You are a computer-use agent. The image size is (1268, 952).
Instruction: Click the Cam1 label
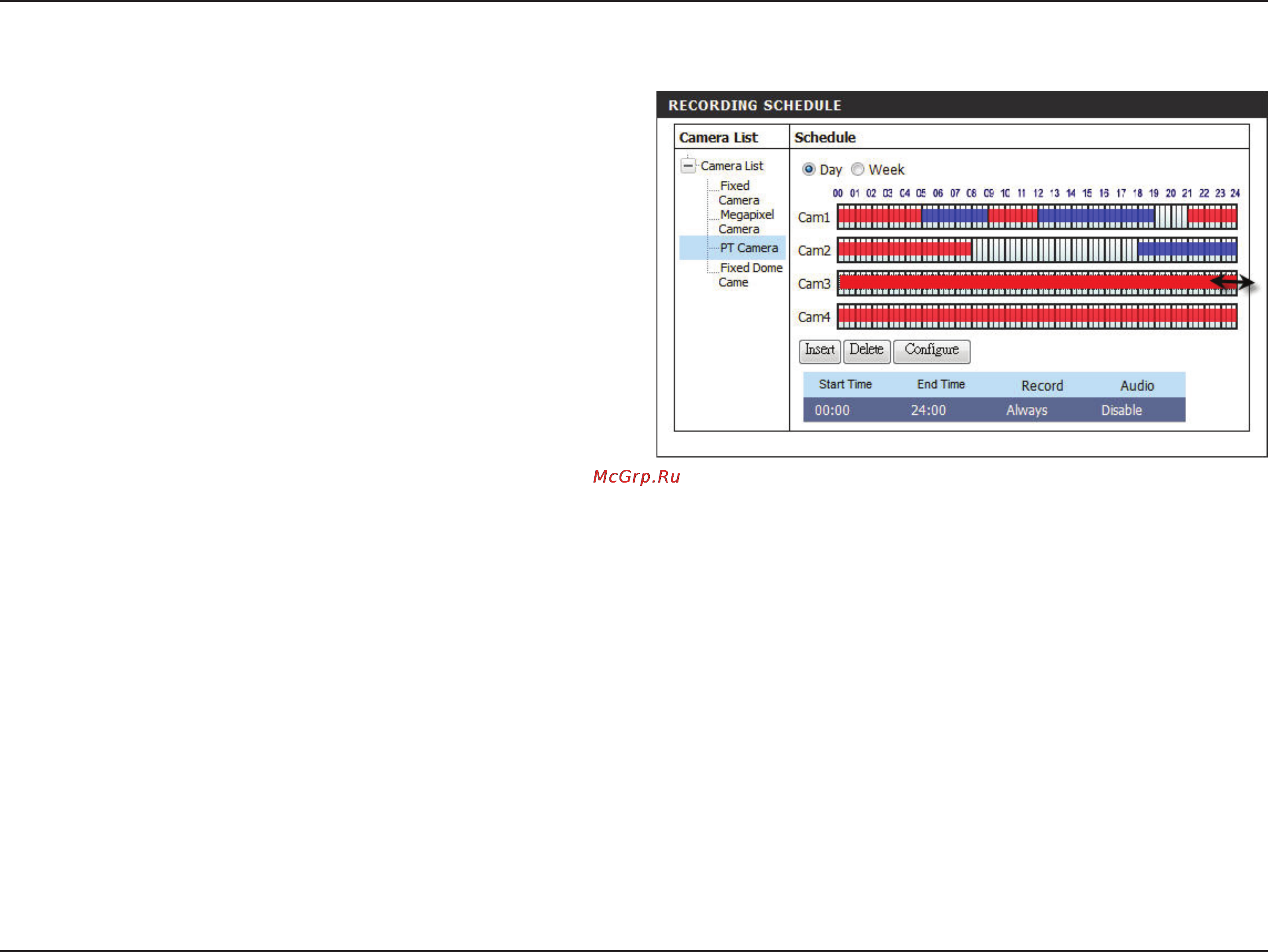click(814, 218)
